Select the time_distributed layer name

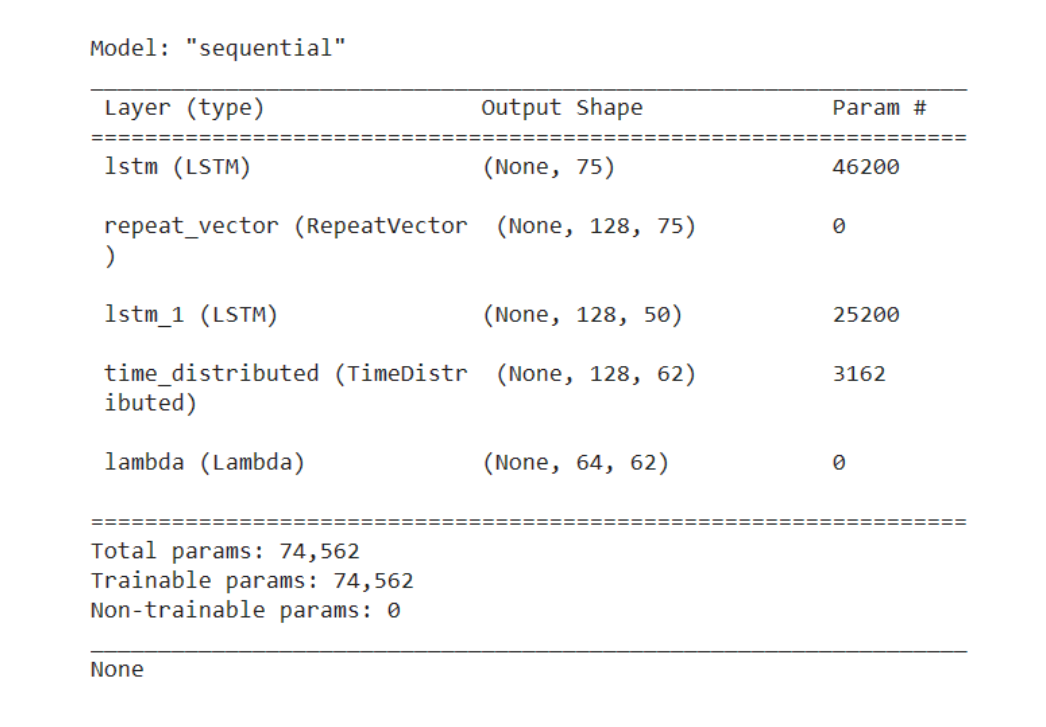click(x=285, y=374)
